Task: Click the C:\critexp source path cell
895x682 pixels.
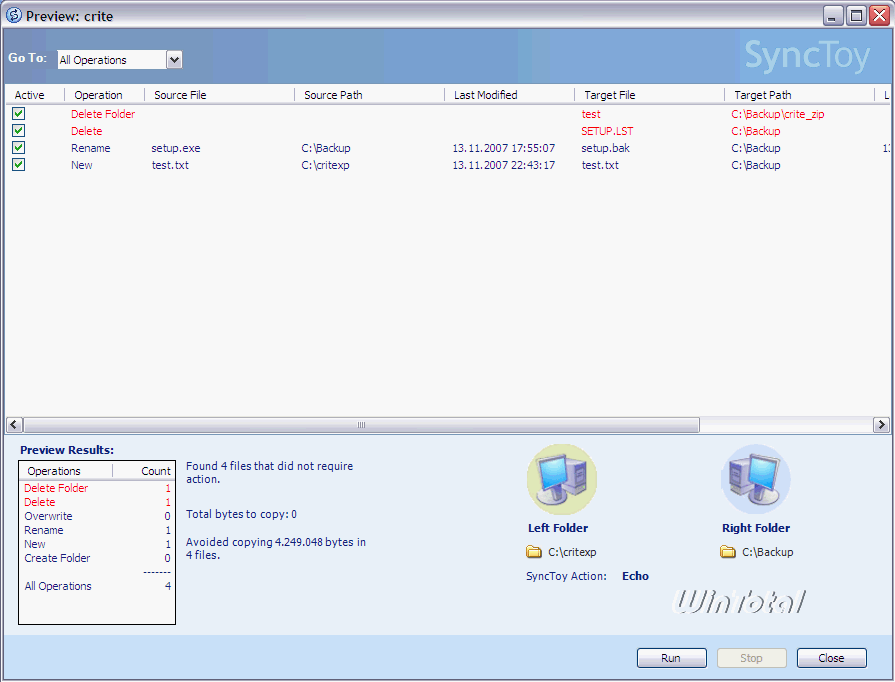Action: coord(325,166)
